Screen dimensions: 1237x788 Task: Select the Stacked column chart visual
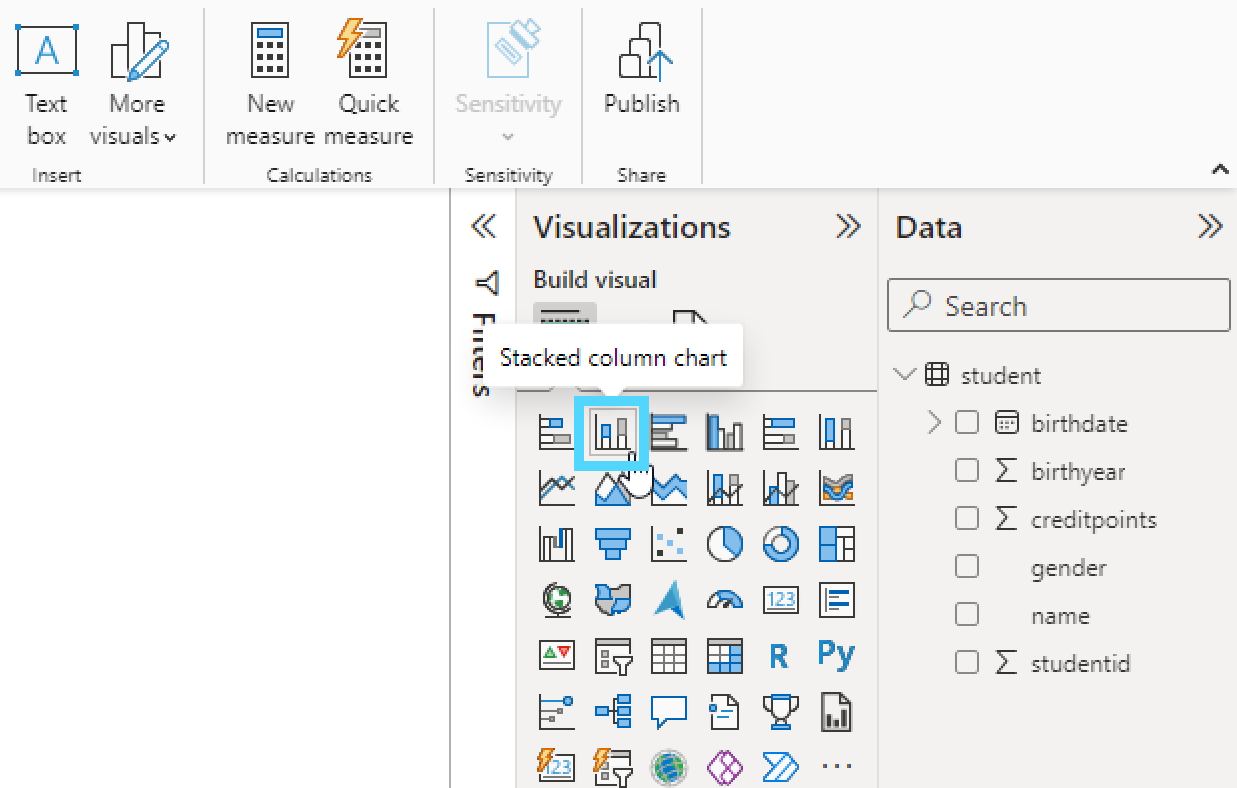click(x=612, y=432)
